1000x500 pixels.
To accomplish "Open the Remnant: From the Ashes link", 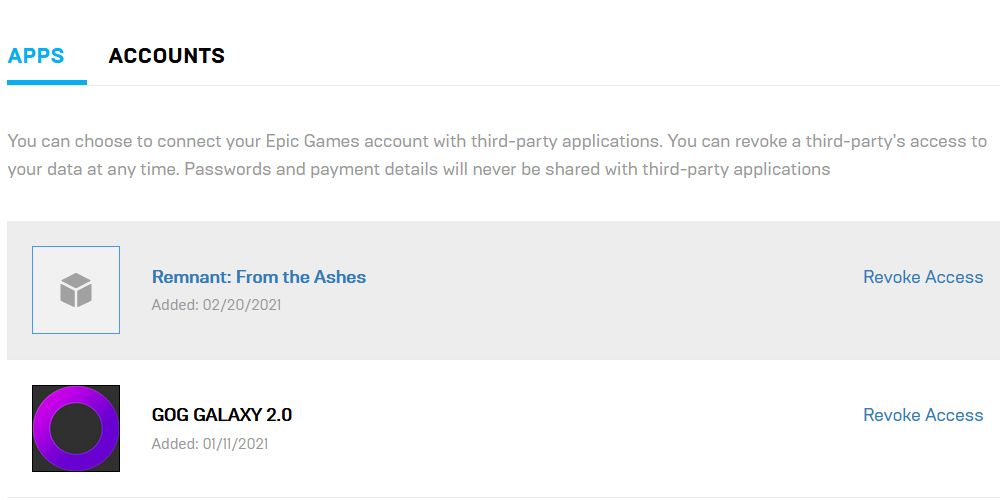I will pos(259,277).
